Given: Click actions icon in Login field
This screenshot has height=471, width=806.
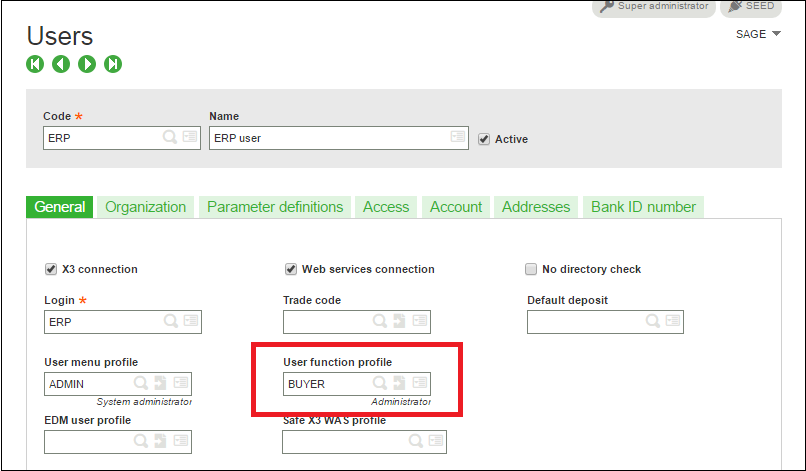Looking at the screenshot, I should point(191,320).
